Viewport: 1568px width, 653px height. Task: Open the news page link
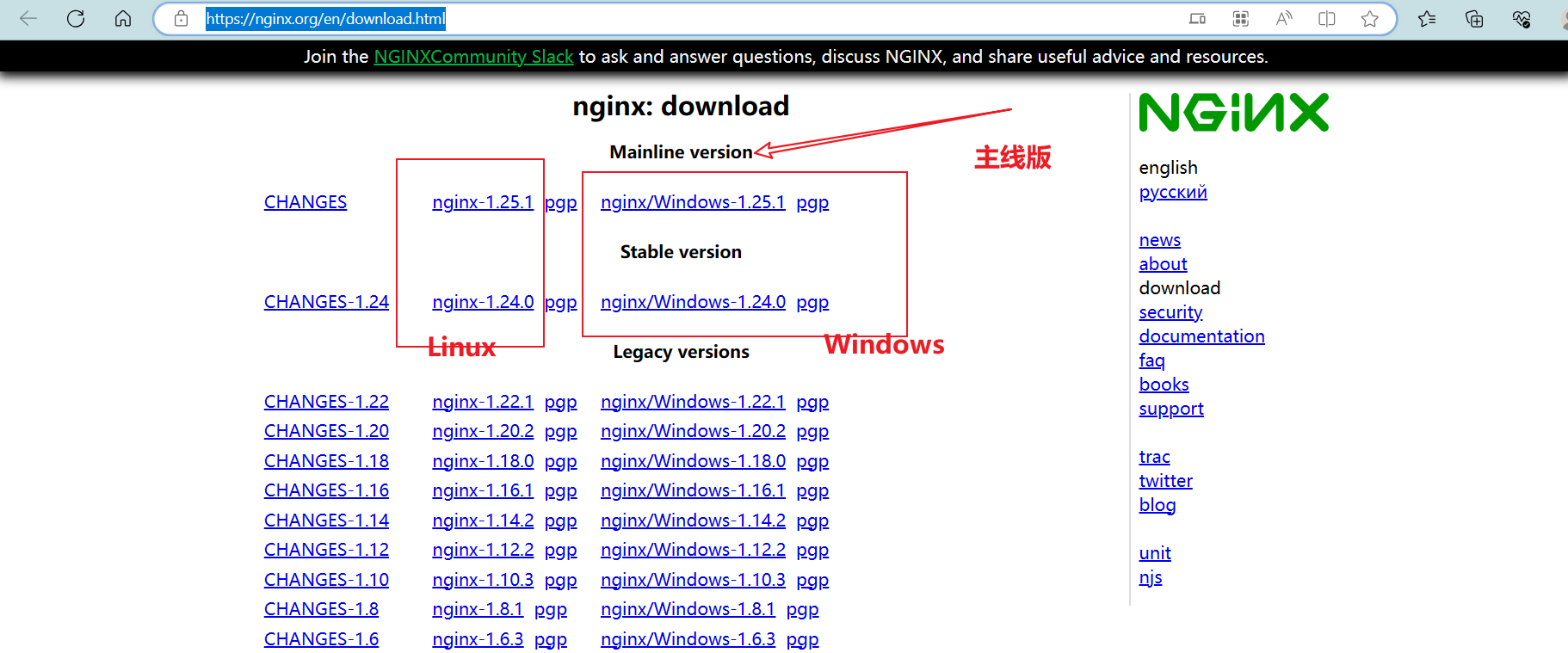tap(1159, 240)
